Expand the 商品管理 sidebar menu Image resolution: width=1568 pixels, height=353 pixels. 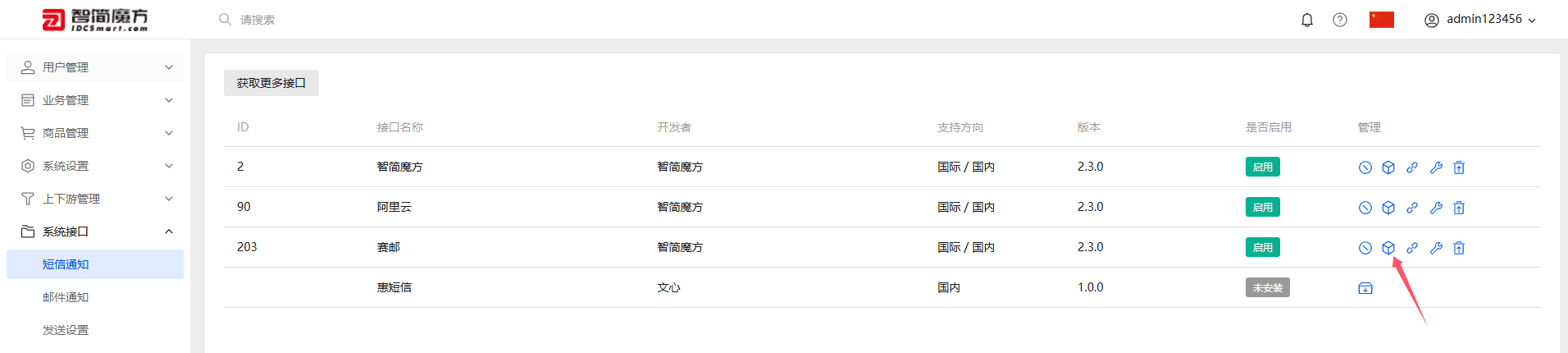(x=95, y=133)
